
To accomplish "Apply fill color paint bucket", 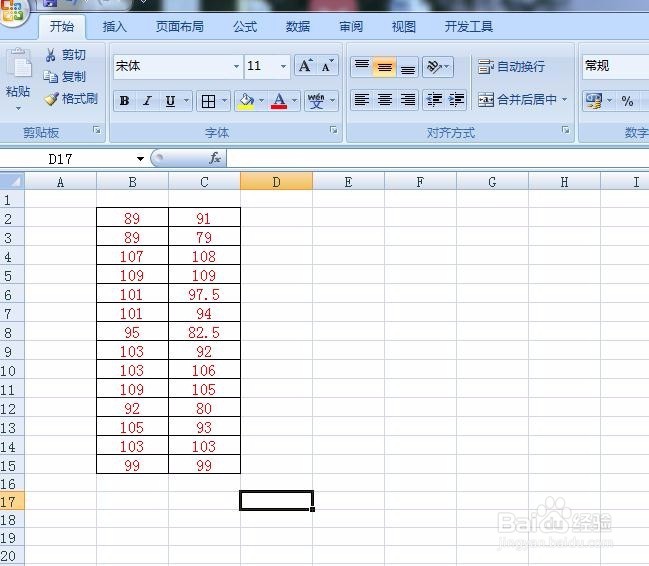I will pyautogui.click(x=246, y=101).
